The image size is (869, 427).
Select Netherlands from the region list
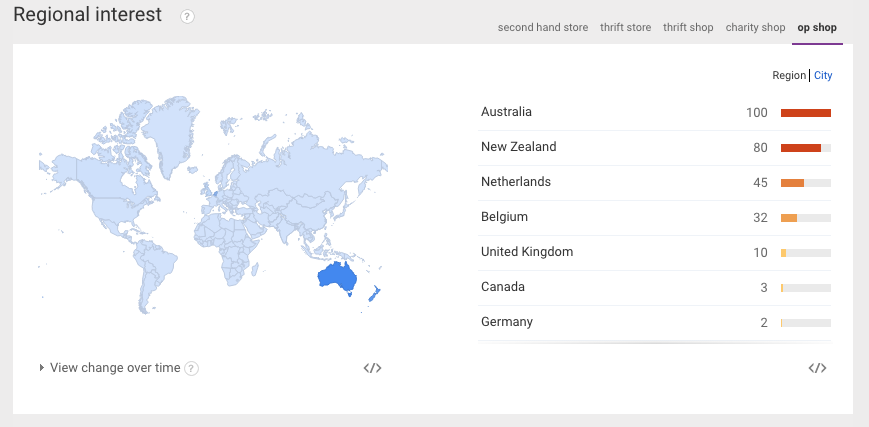tap(515, 182)
